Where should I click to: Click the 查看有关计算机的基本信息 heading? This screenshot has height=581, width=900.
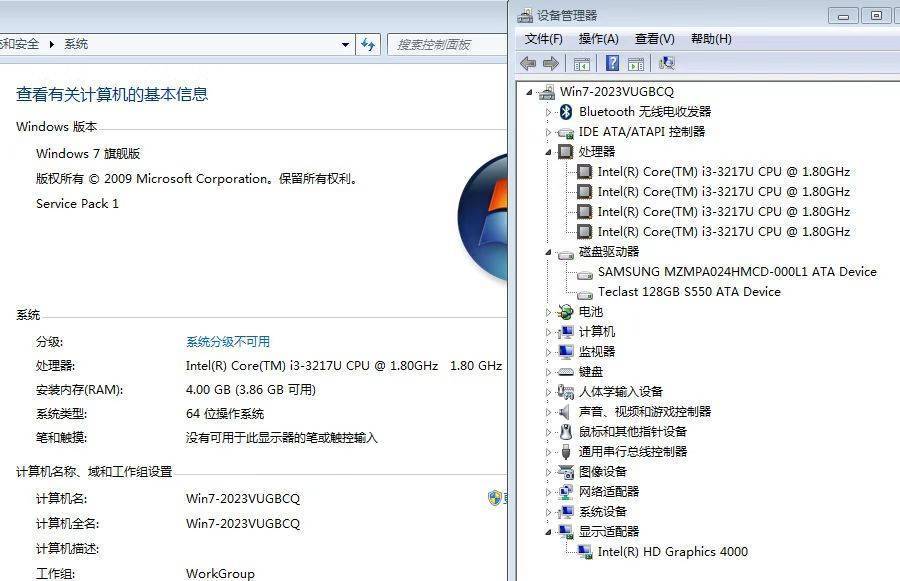(112, 94)
